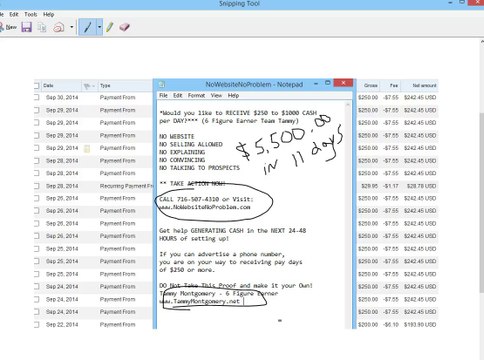This screenshot has height=360, width=484.
Task: Save the snip with floppy disk icon
Action: tap(27, 27)
